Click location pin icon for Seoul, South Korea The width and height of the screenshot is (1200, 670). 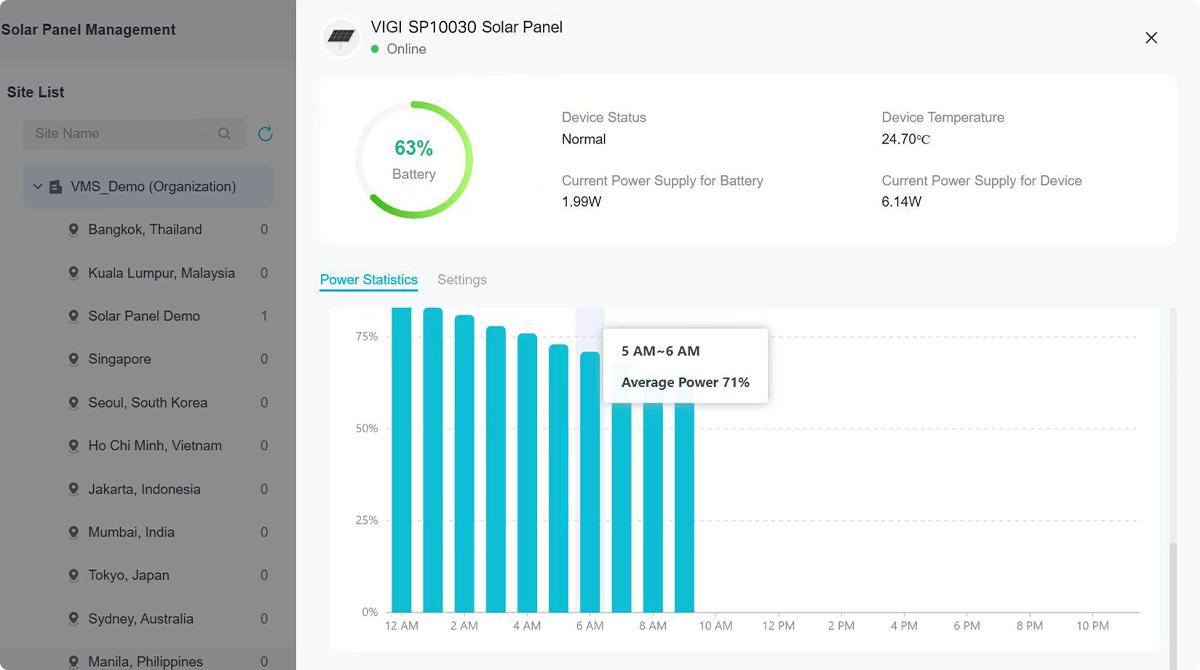pyautogui.click(x=73, y=403)
